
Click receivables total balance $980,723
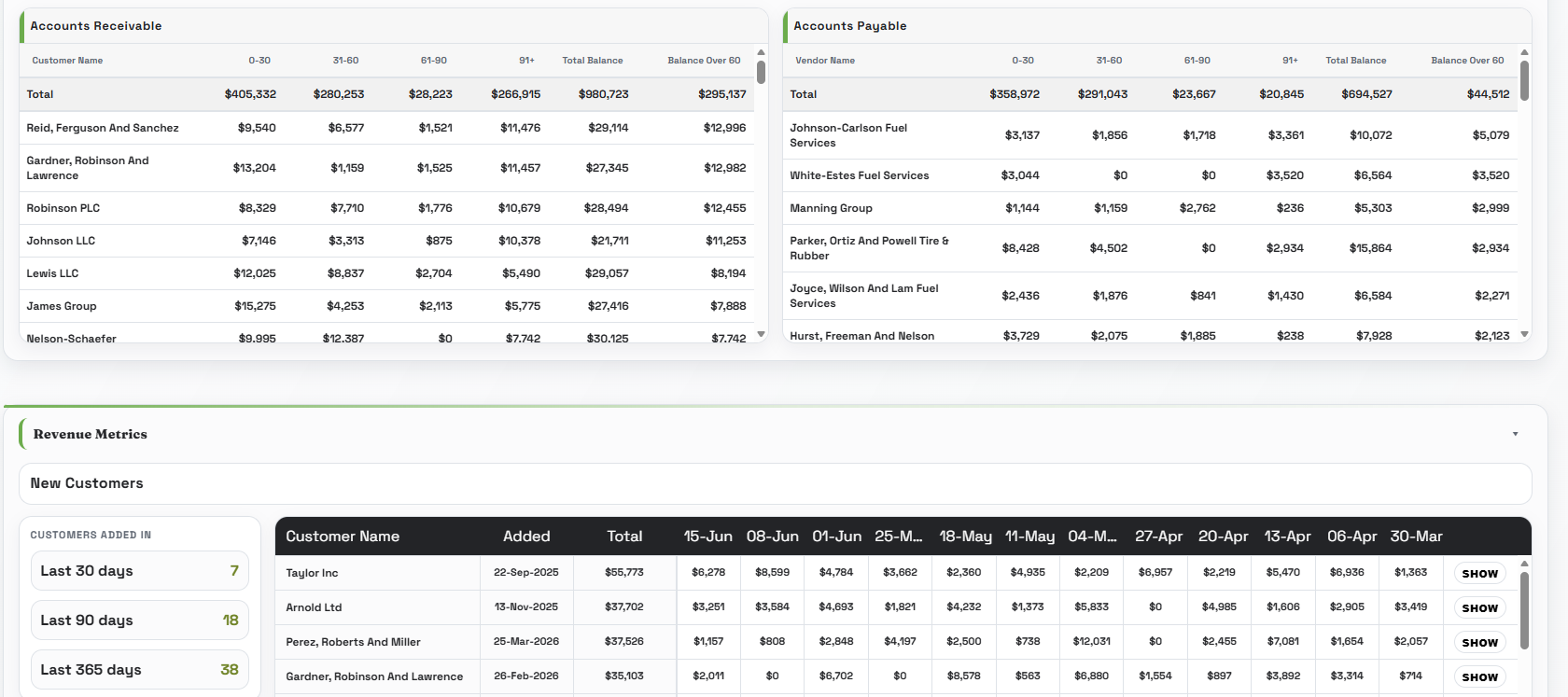coord(603,94)
